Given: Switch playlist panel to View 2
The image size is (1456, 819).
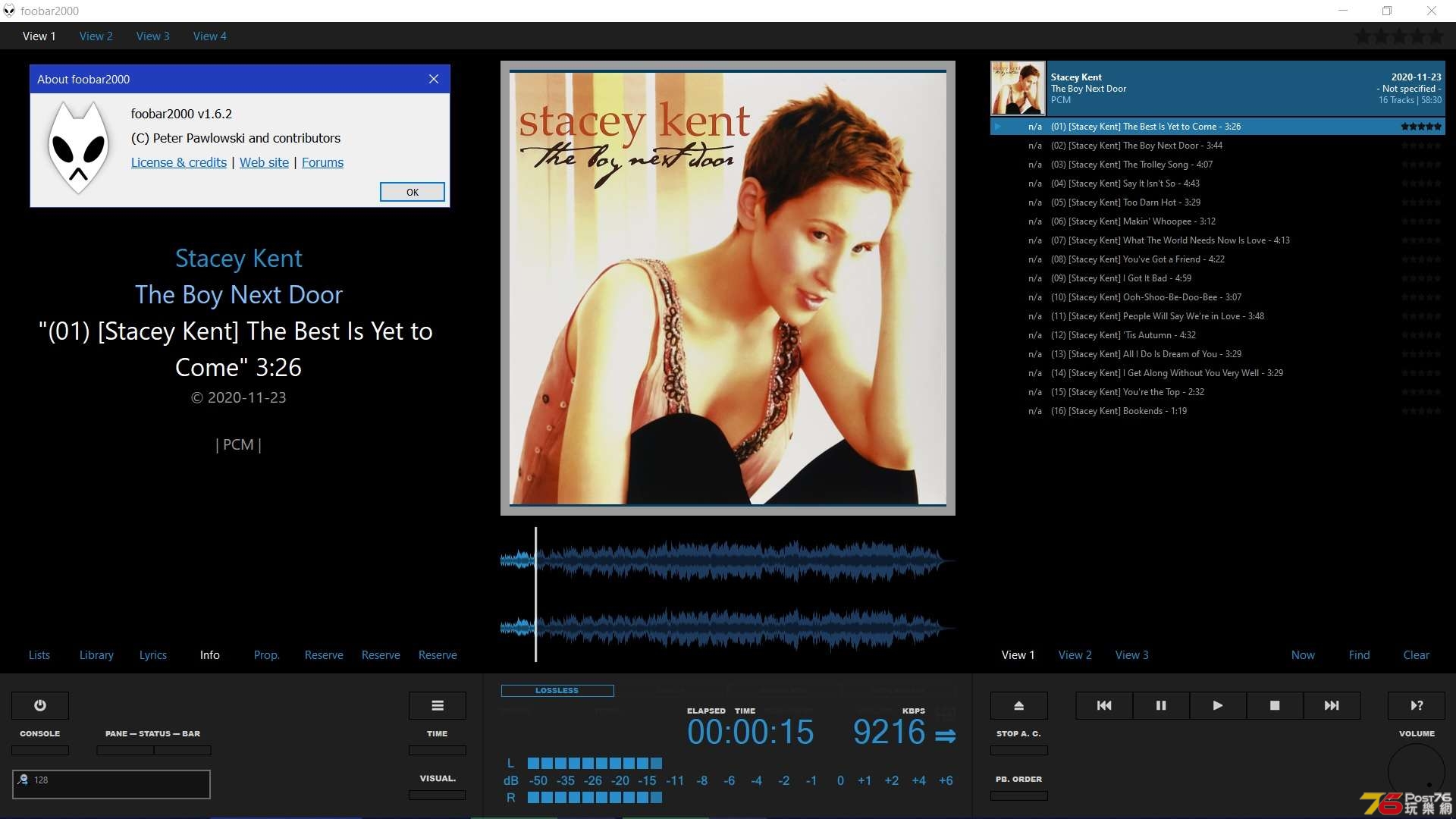Looking at the screenshot, I should coord(1075,655).
